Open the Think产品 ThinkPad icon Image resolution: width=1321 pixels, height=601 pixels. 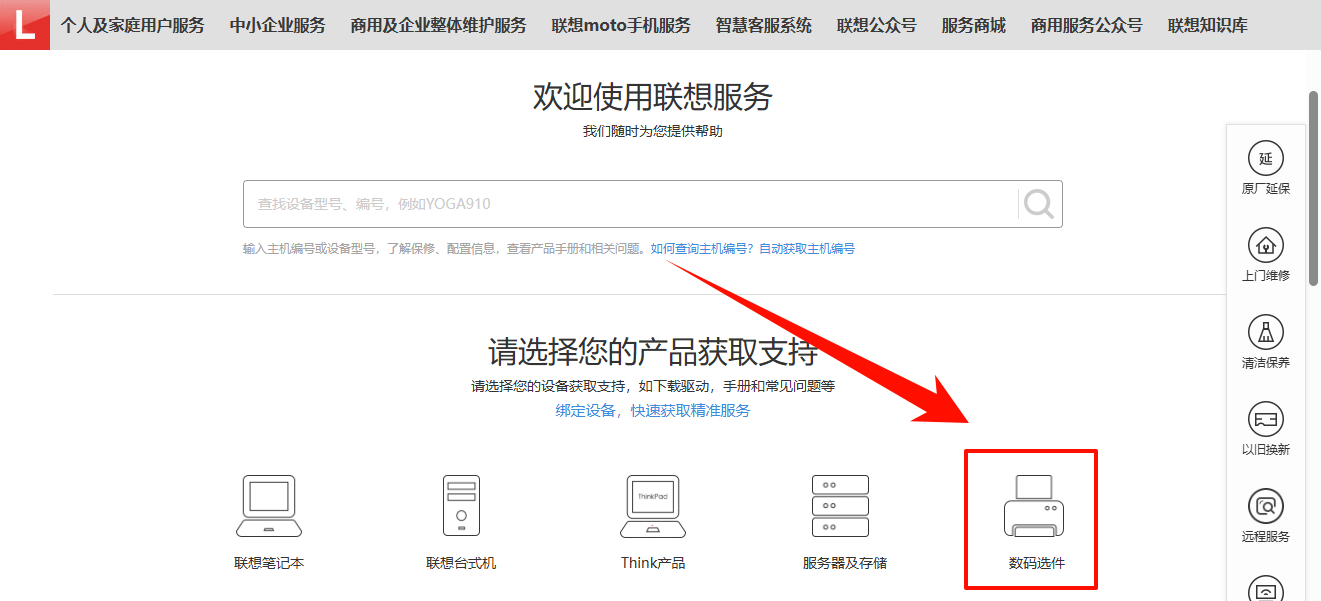[x=651, y=505]
